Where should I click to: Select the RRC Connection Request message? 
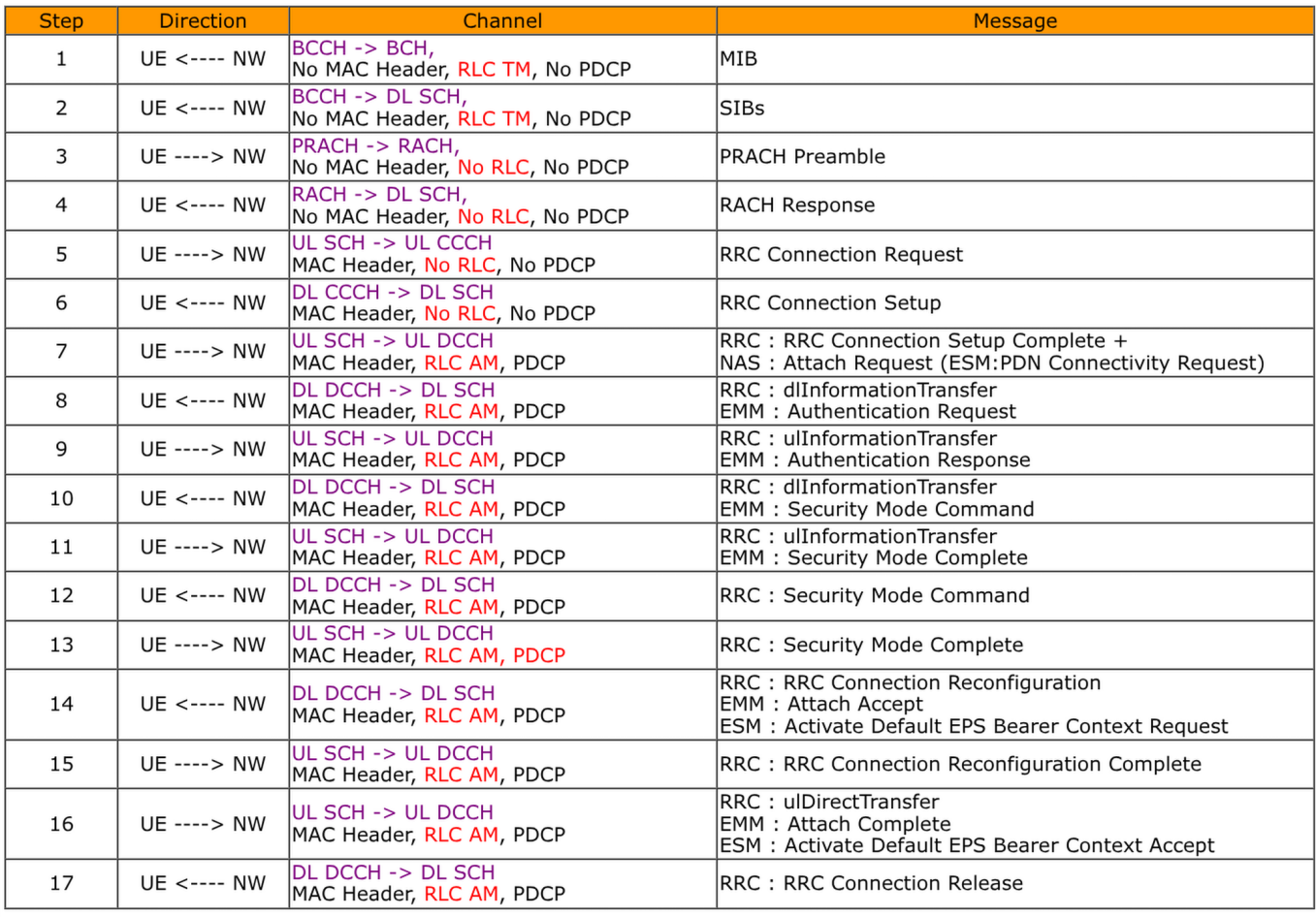point(841,255)
